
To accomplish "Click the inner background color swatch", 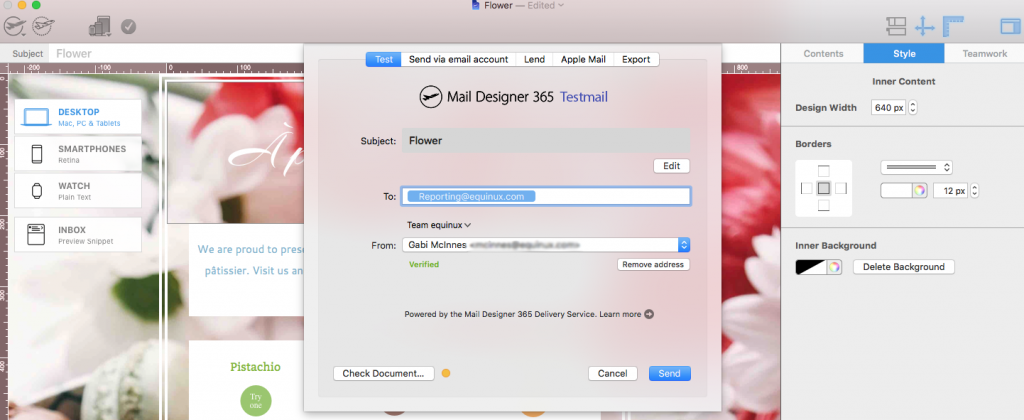I will (811, 267).
